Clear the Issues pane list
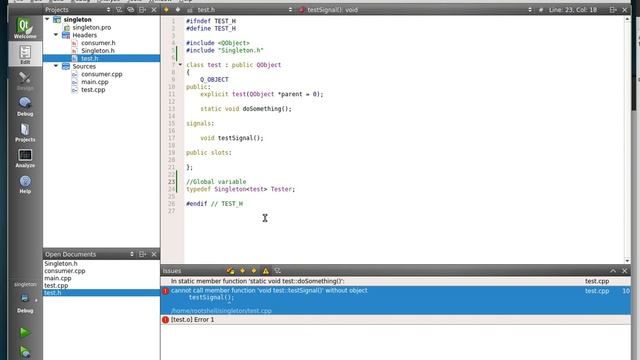The width and height of the screenshot is (640, 360). [230, 271]
